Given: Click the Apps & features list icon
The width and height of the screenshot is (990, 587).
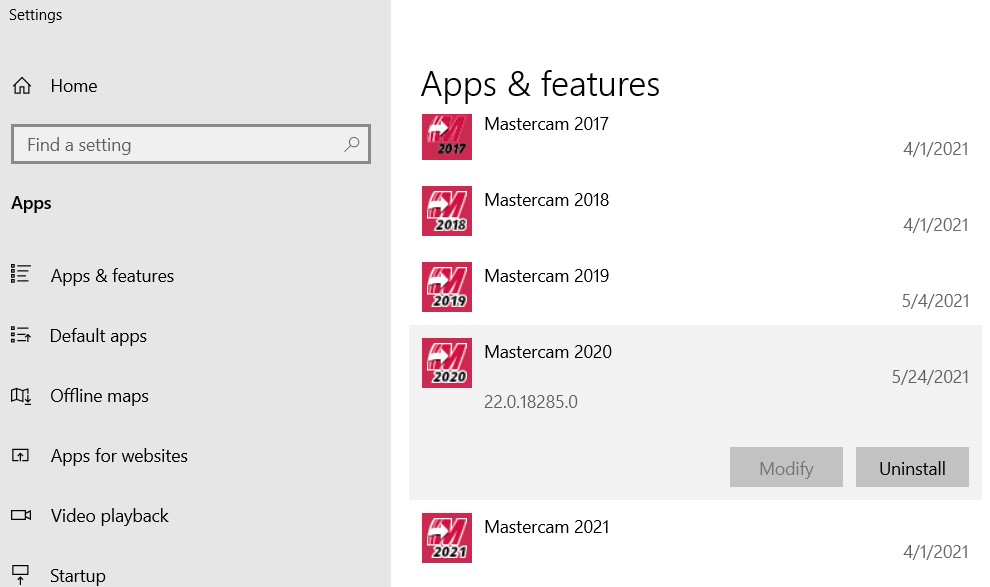Looking at the screenshot, I should tap(20, 274).
